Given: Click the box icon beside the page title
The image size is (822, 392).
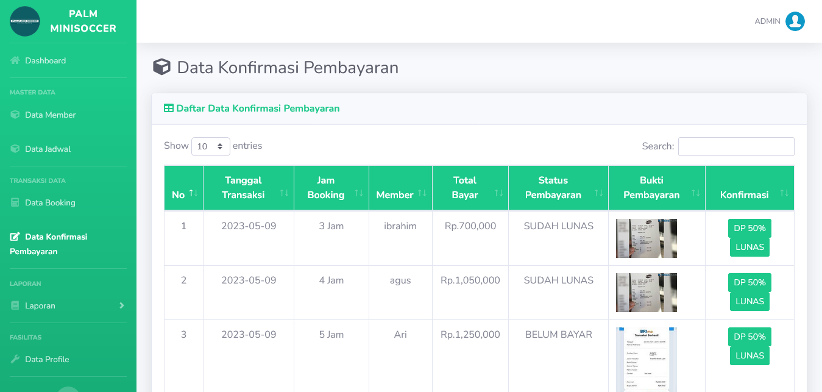Looking at the screenshot, I should (x=161, y=67).
